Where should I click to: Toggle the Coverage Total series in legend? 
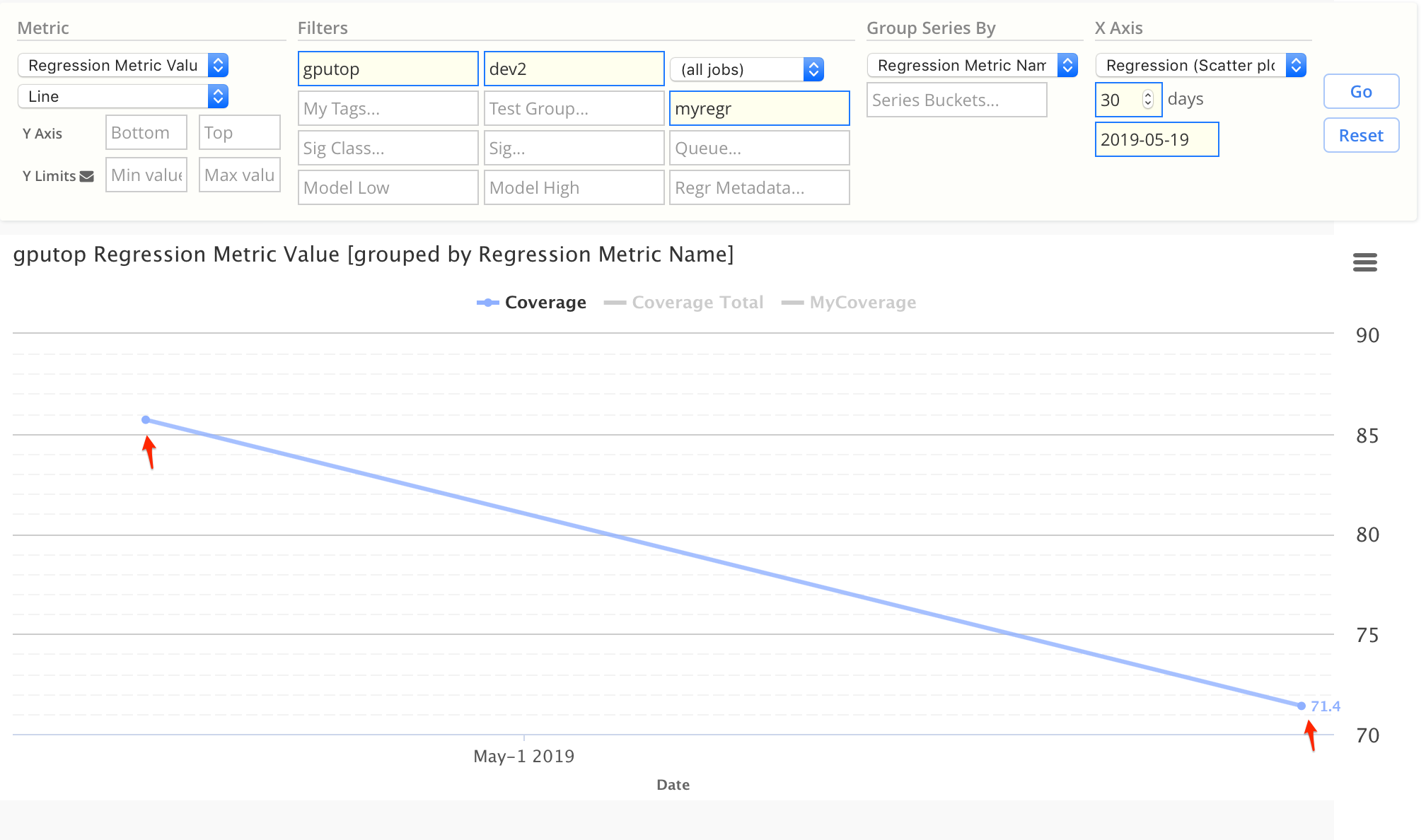coord(683,303)
